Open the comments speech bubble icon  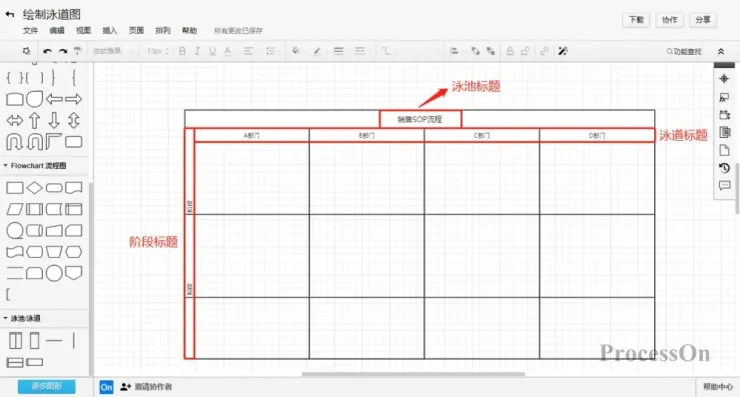(x=724, y=186)
